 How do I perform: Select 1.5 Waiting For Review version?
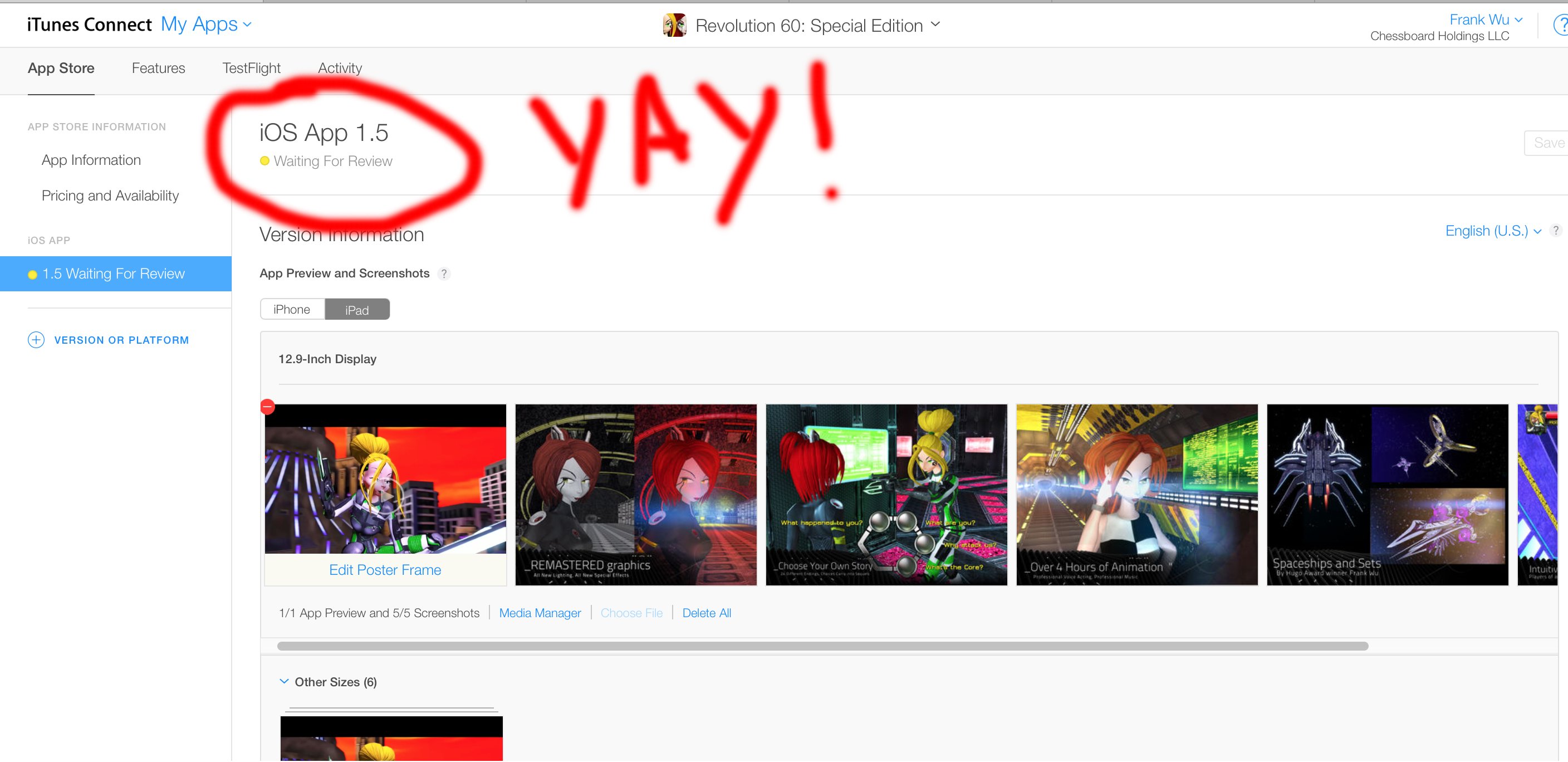click(116, 274)
